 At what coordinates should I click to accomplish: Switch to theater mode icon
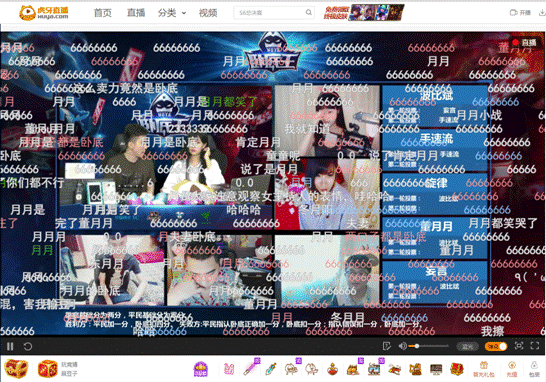tap(519, 346)
